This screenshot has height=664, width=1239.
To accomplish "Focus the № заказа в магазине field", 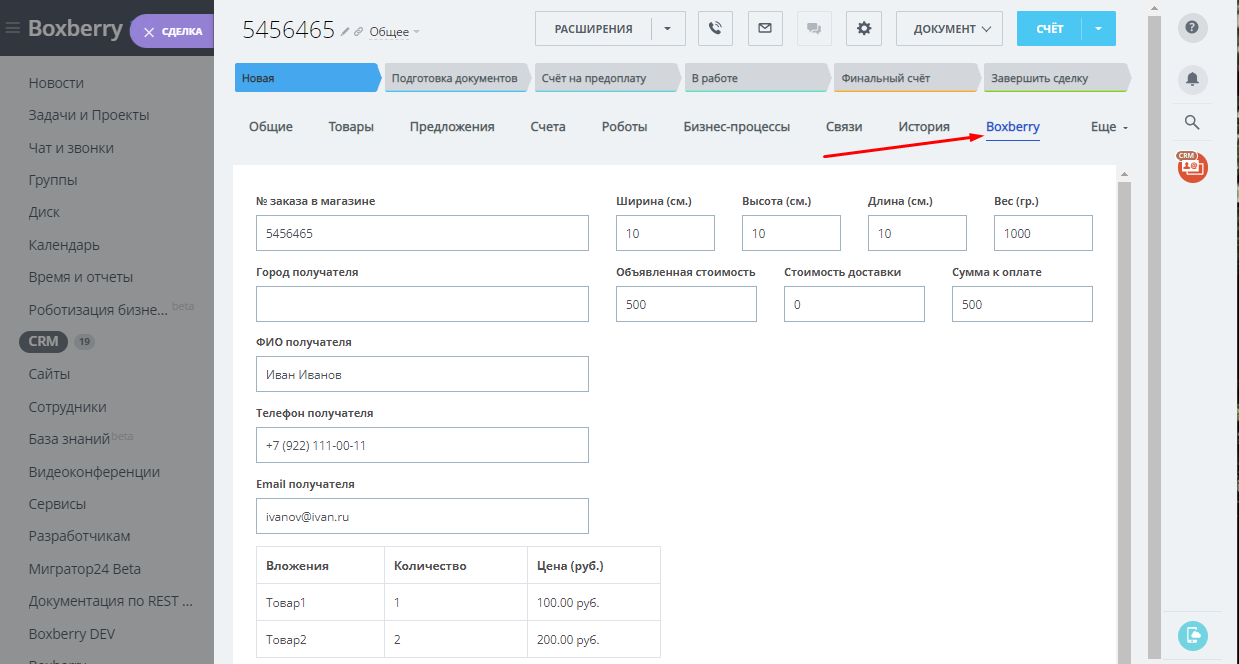I will (422, 233).
